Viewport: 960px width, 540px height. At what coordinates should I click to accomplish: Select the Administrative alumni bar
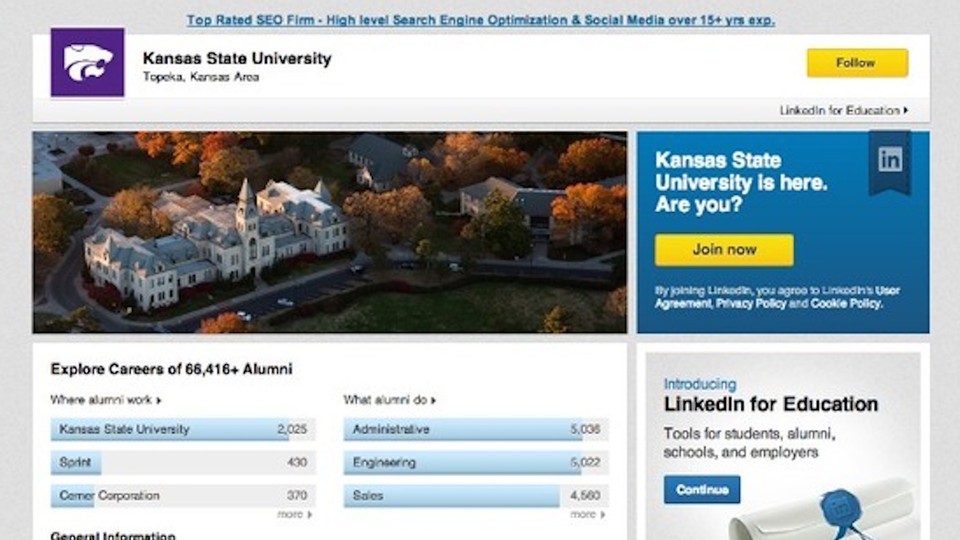click(476, 430)
